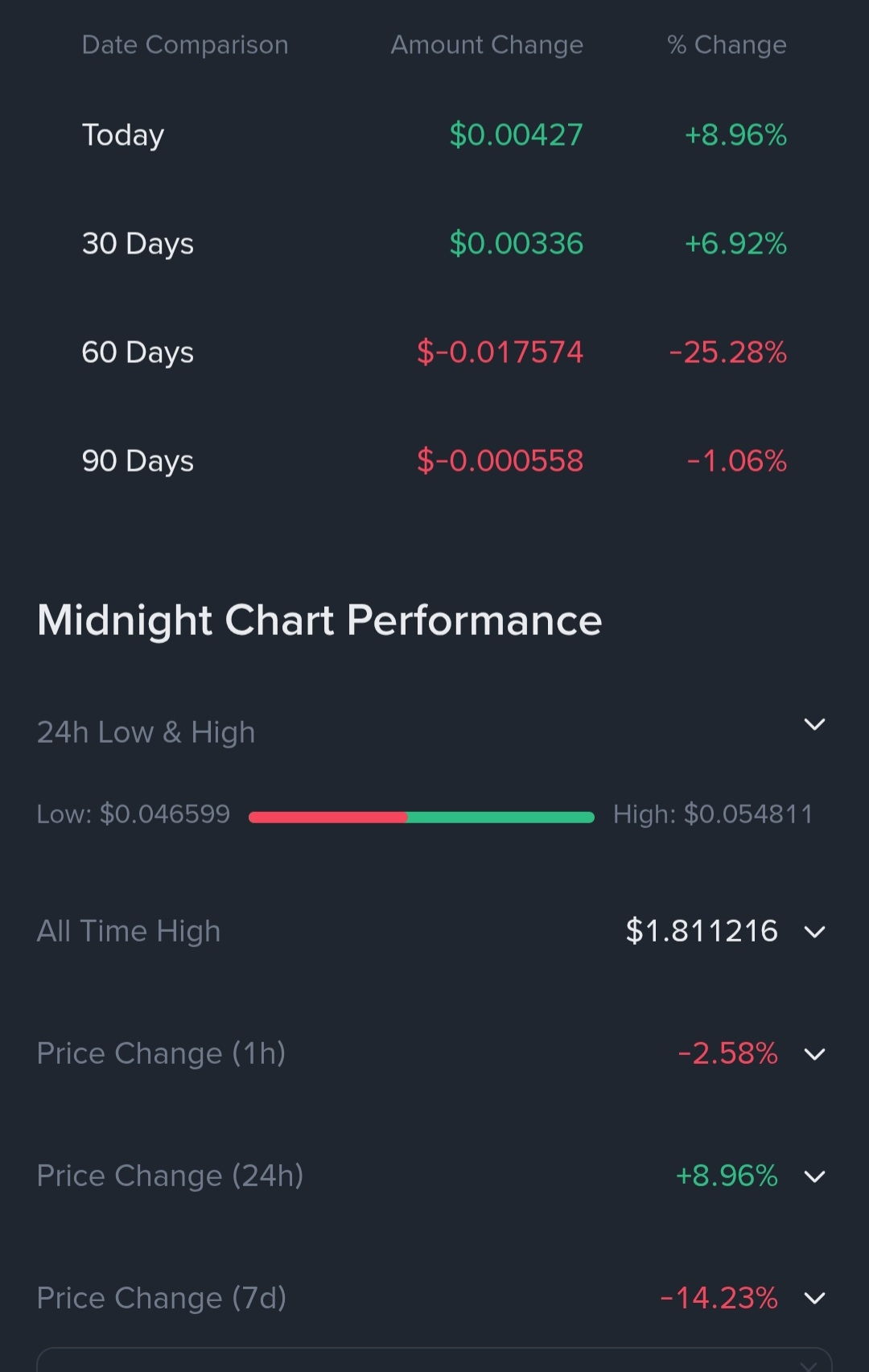This screenshot has height=1372, width=869.
Task: Expand the 24h Low & High chevron
Action: pyautogui.click(x=814, y=724)
